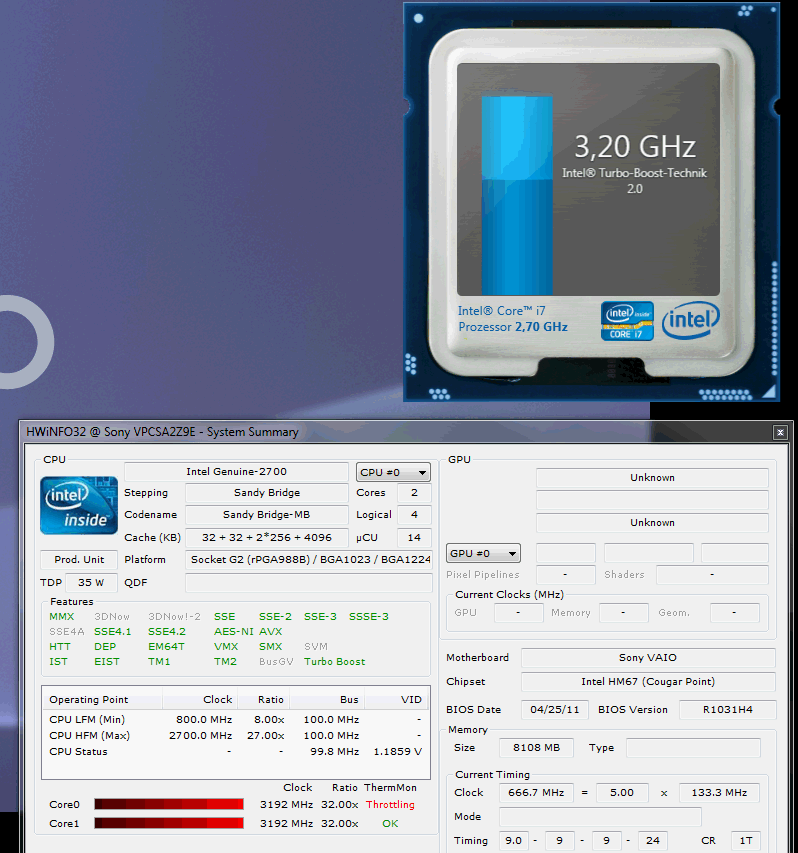The width and height of the screenshot is (798, 853).
Task: Click the AVX feature label
Action: point(270,632)
